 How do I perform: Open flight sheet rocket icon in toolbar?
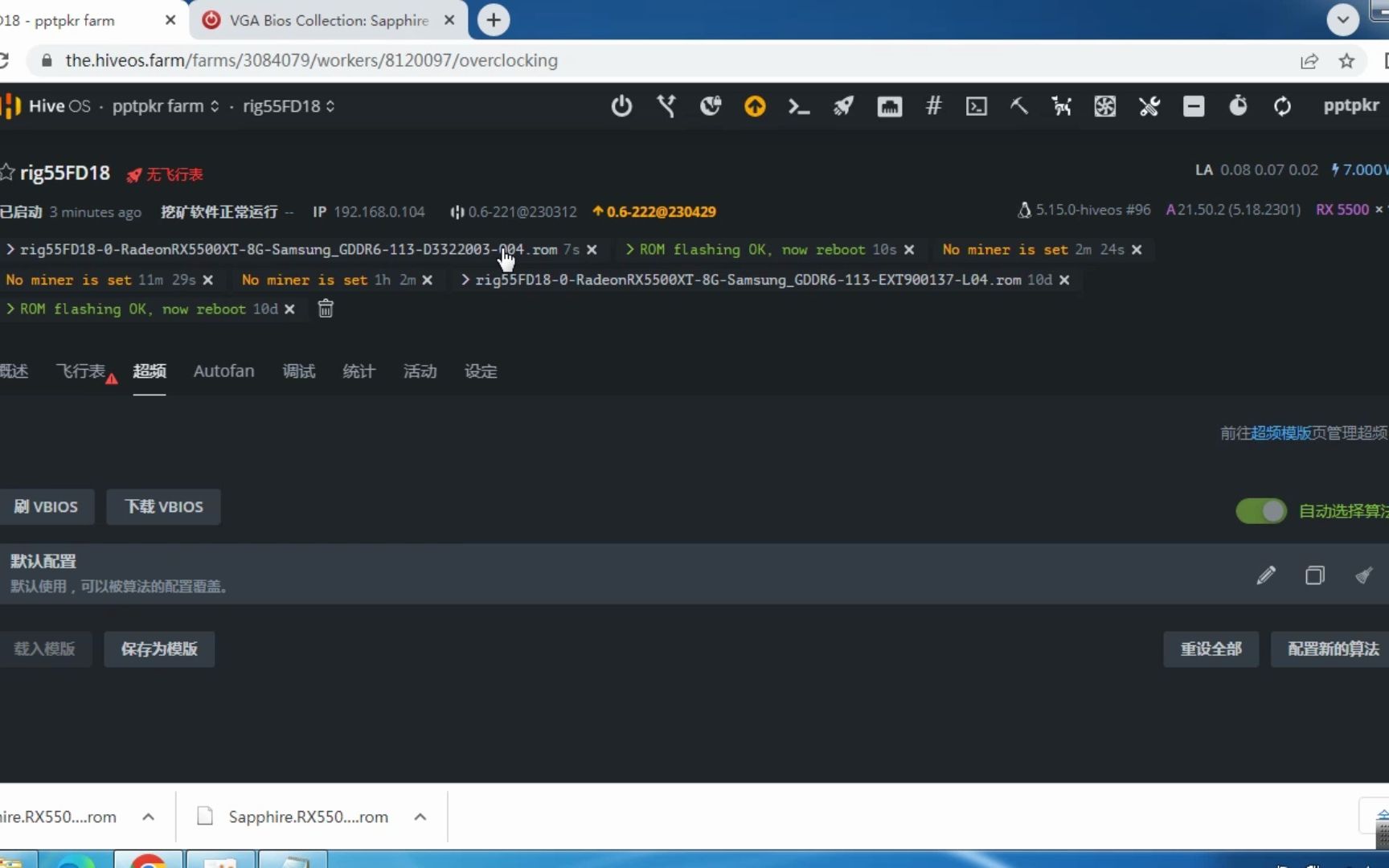843,106
